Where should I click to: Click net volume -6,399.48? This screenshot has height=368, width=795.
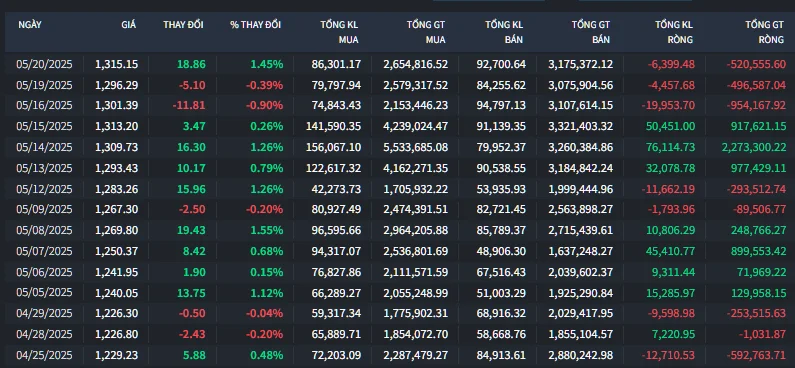coord(671,64)
